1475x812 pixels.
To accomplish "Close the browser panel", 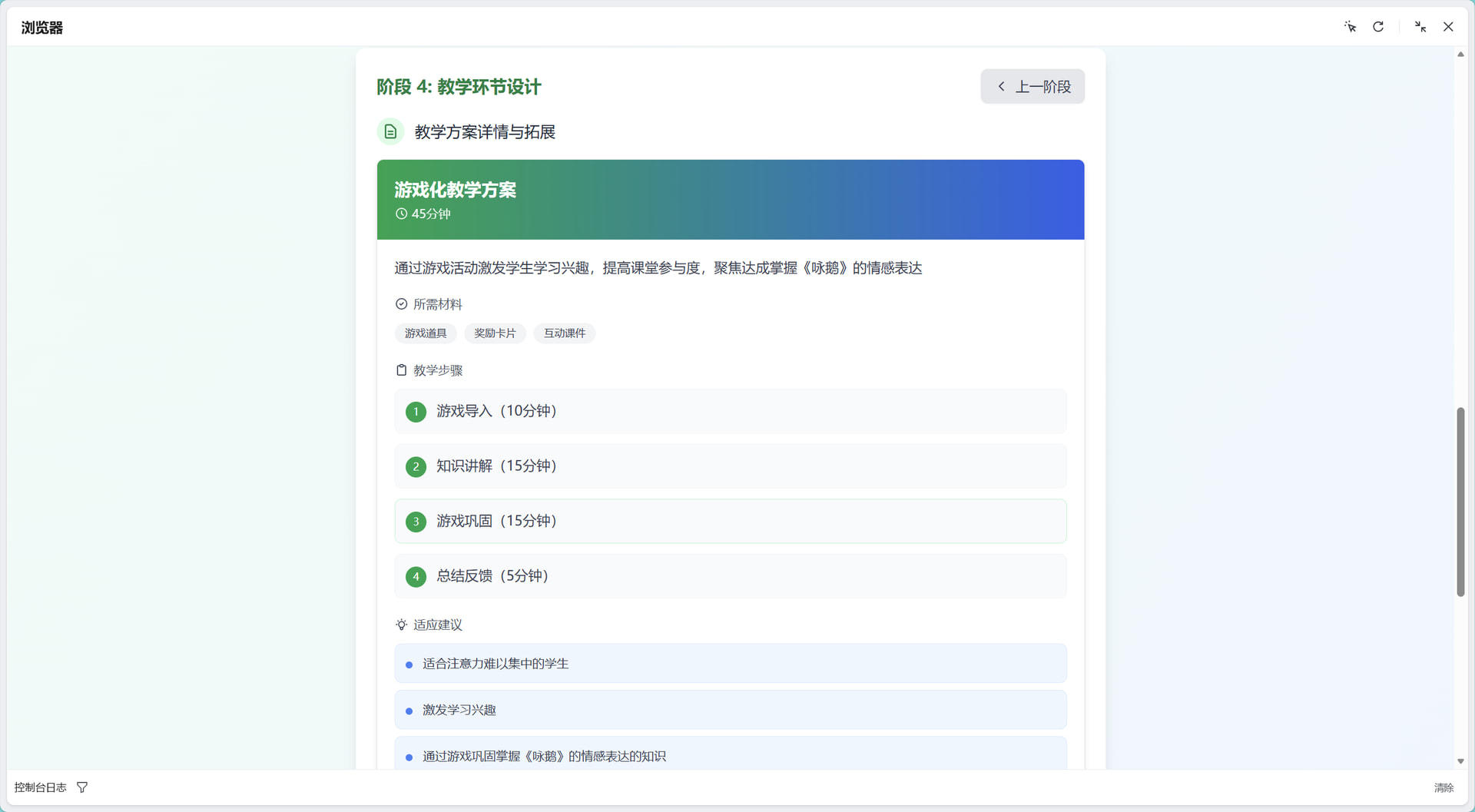I will 1448,27.
